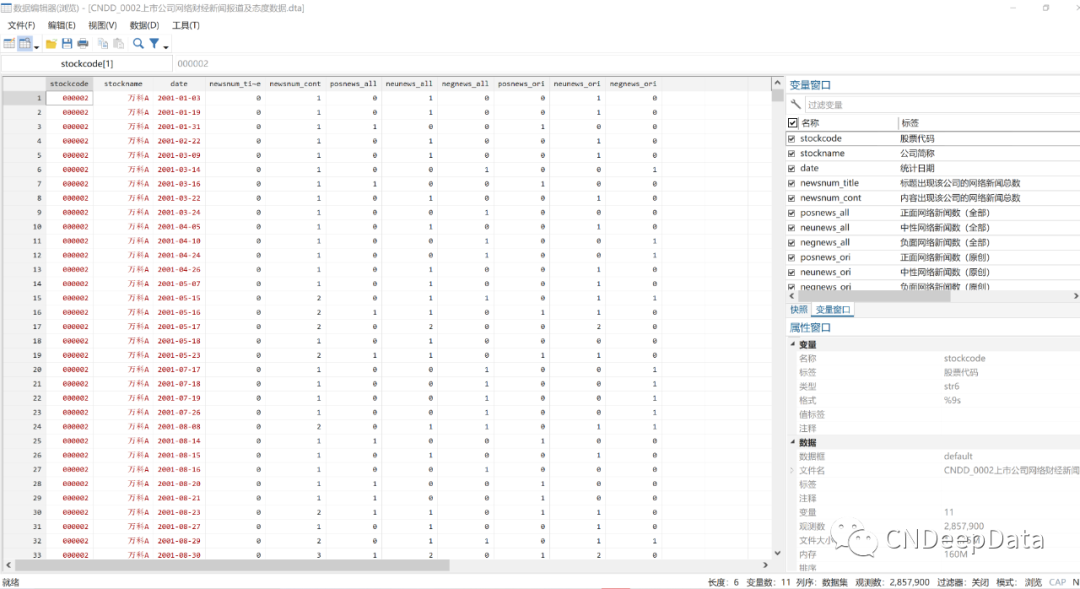Screen dimensions: 1080x589
Task: Click the date cell 2001-05-17
Action: click(x=179, y=327)
